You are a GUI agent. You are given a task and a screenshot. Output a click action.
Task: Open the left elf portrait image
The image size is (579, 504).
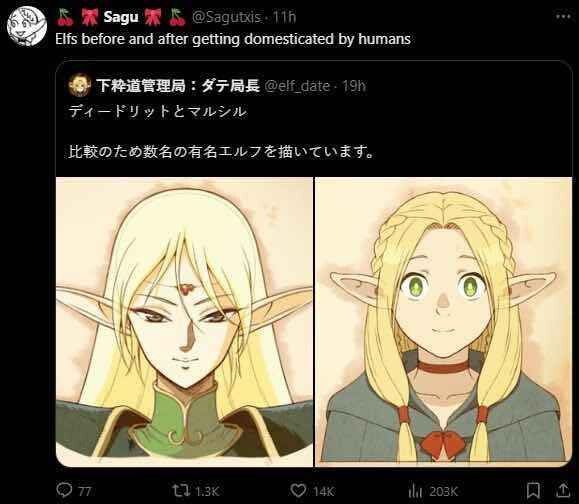[x=184, y=322]
